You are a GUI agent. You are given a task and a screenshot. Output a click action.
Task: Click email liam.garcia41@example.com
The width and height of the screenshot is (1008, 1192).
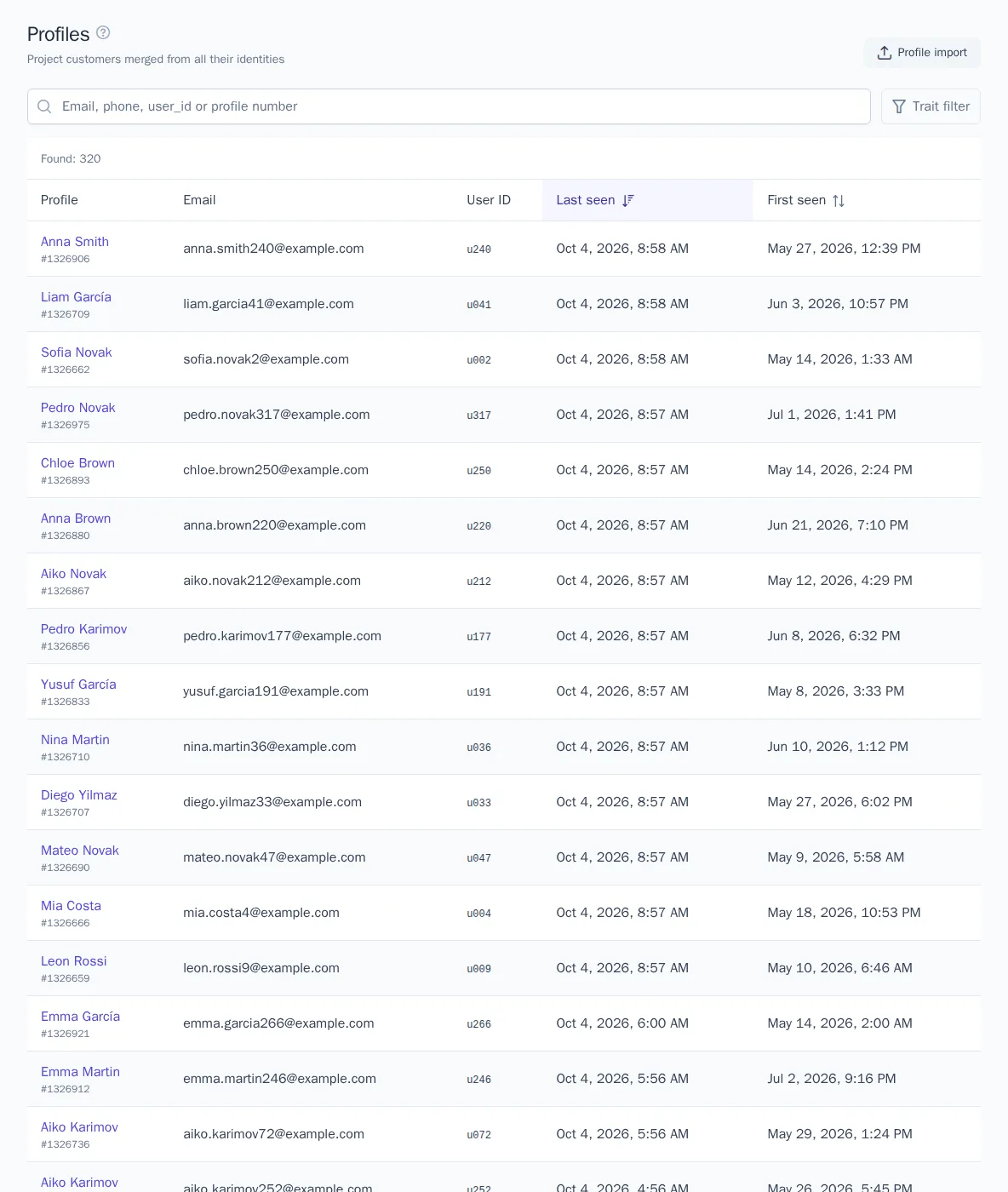pyautogui.click(x=268, y=304)
